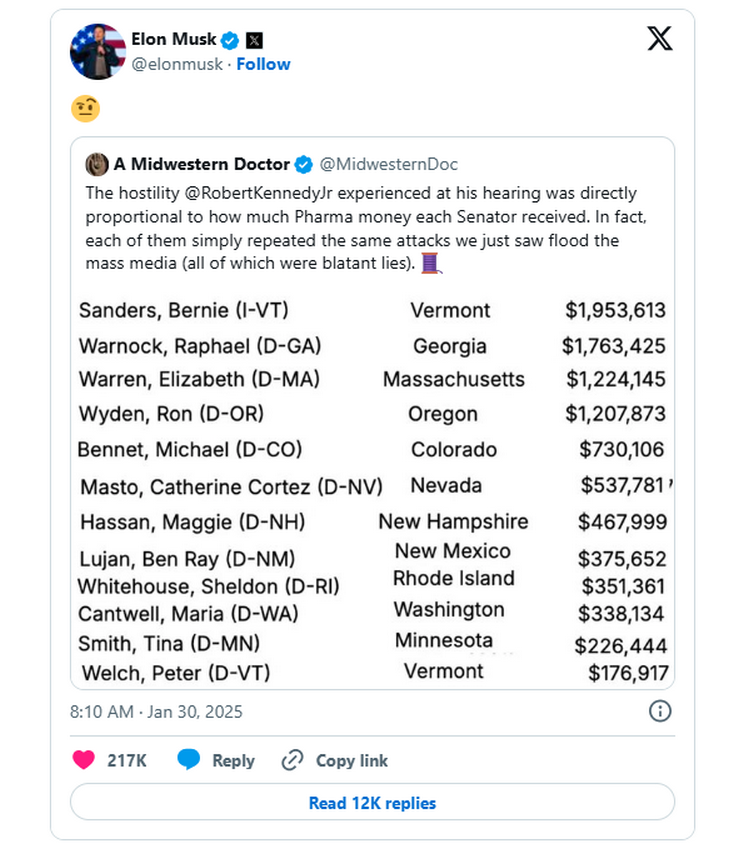
Task: Open A Midwestern Doctor's small avatar
Action: [x=97, y=164]
